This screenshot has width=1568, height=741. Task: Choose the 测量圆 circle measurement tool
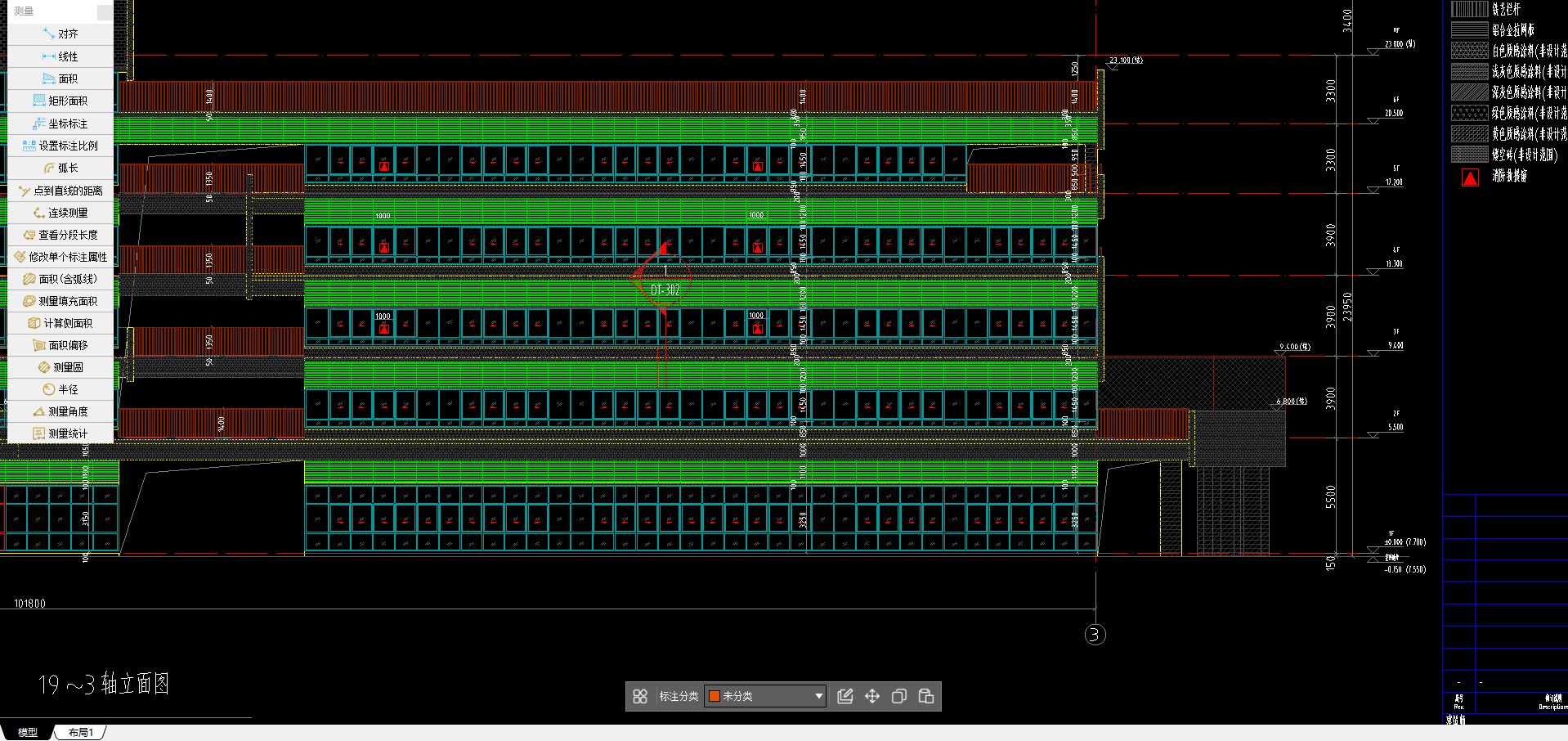pyautogui.click(x=60, y=367)
